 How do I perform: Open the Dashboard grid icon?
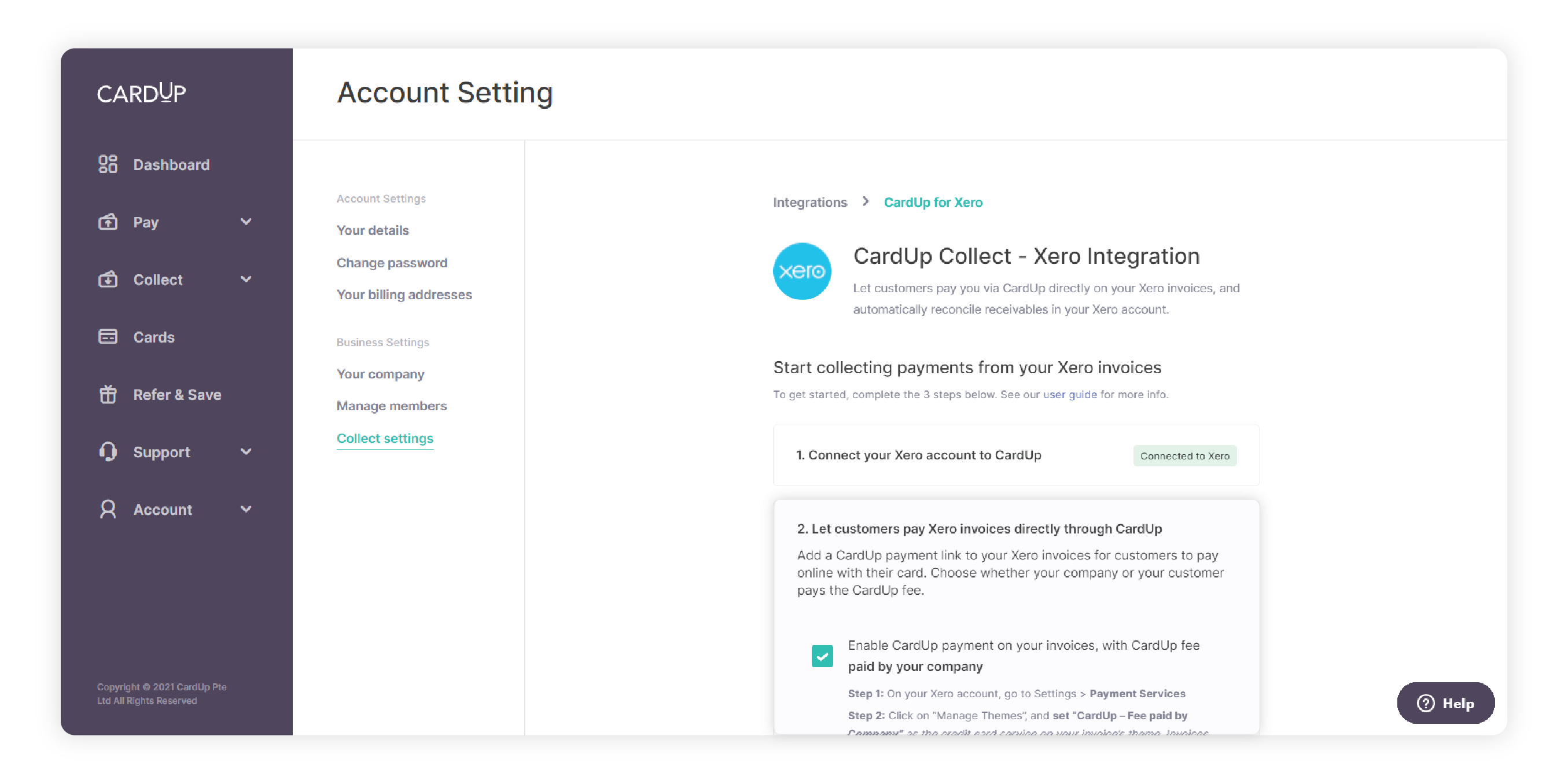click(108, 164)
